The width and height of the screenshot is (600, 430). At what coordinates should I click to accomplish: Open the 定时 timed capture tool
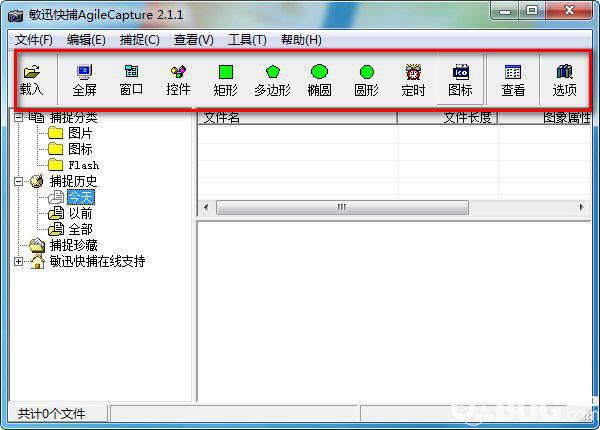tap(413, 80)
